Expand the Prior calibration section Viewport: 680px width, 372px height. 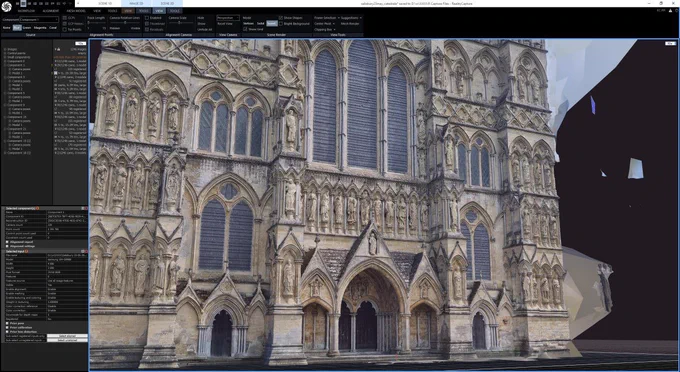pos(7,328)
